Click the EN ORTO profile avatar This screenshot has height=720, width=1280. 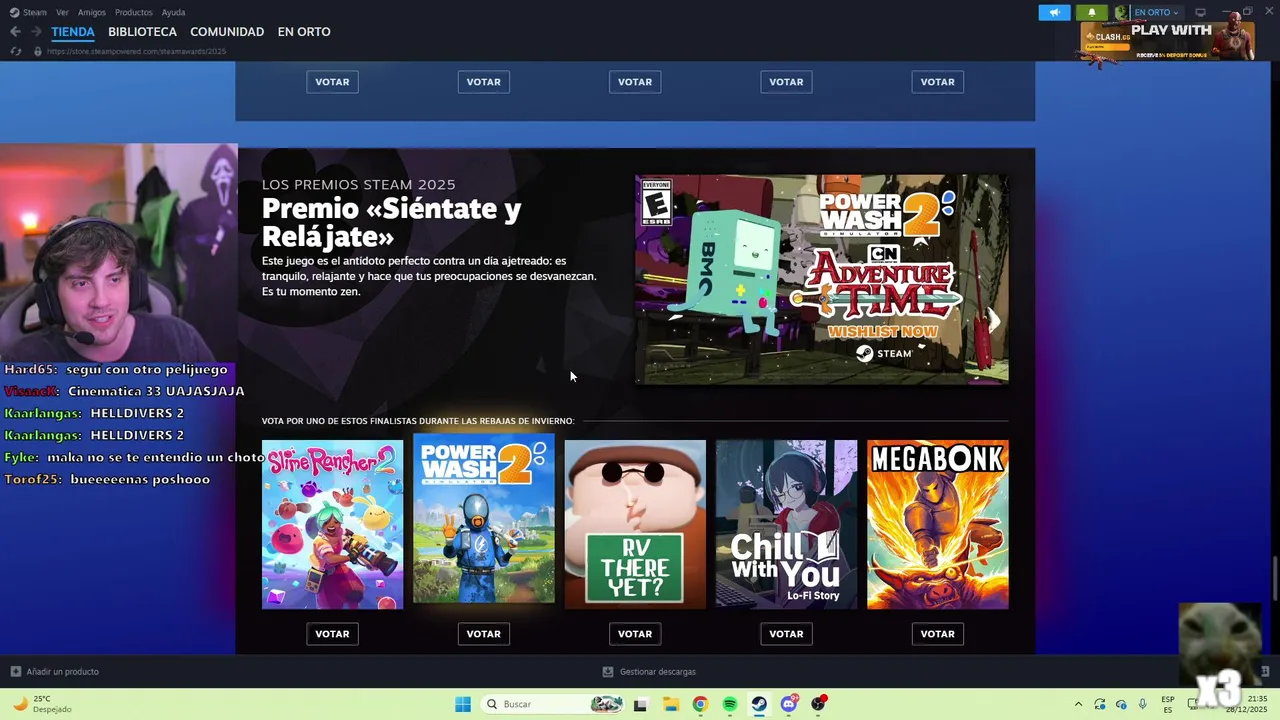coord(1121,12)
